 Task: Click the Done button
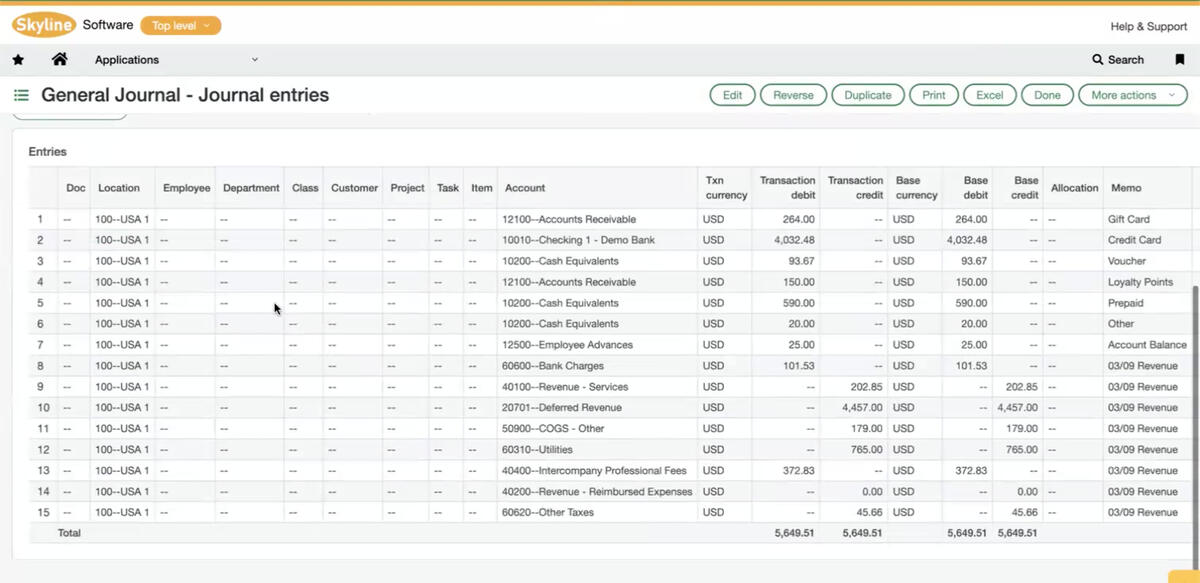[x=1046, y=94]
